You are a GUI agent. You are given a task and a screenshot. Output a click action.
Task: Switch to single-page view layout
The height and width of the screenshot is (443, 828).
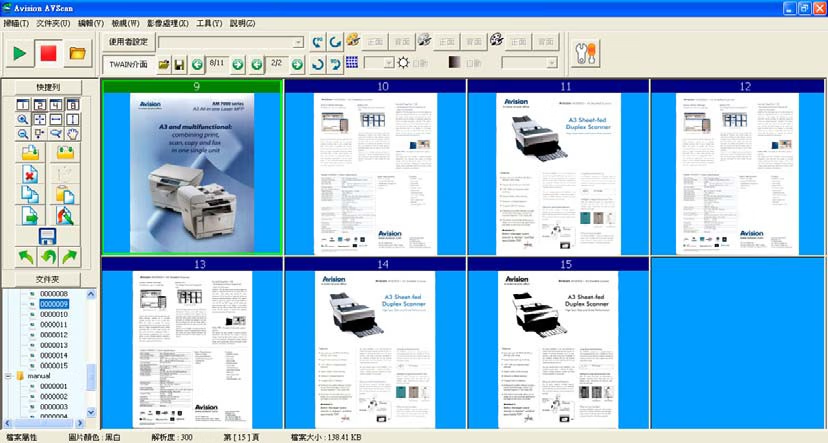(x=23, y=105)
